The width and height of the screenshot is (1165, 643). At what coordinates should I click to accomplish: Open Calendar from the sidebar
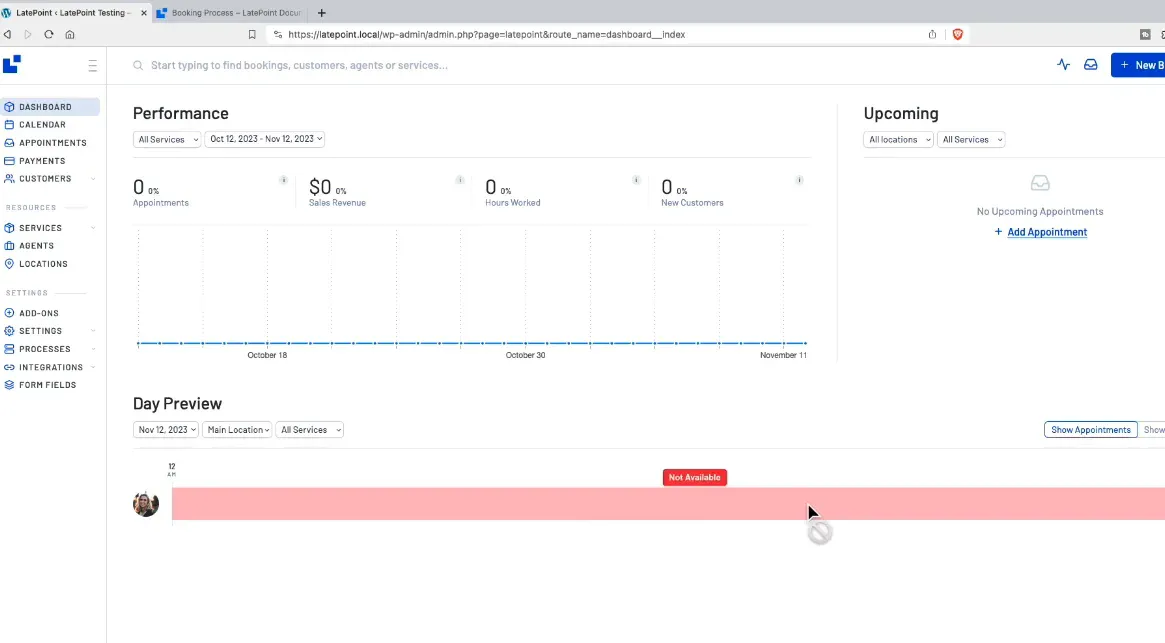42,125
